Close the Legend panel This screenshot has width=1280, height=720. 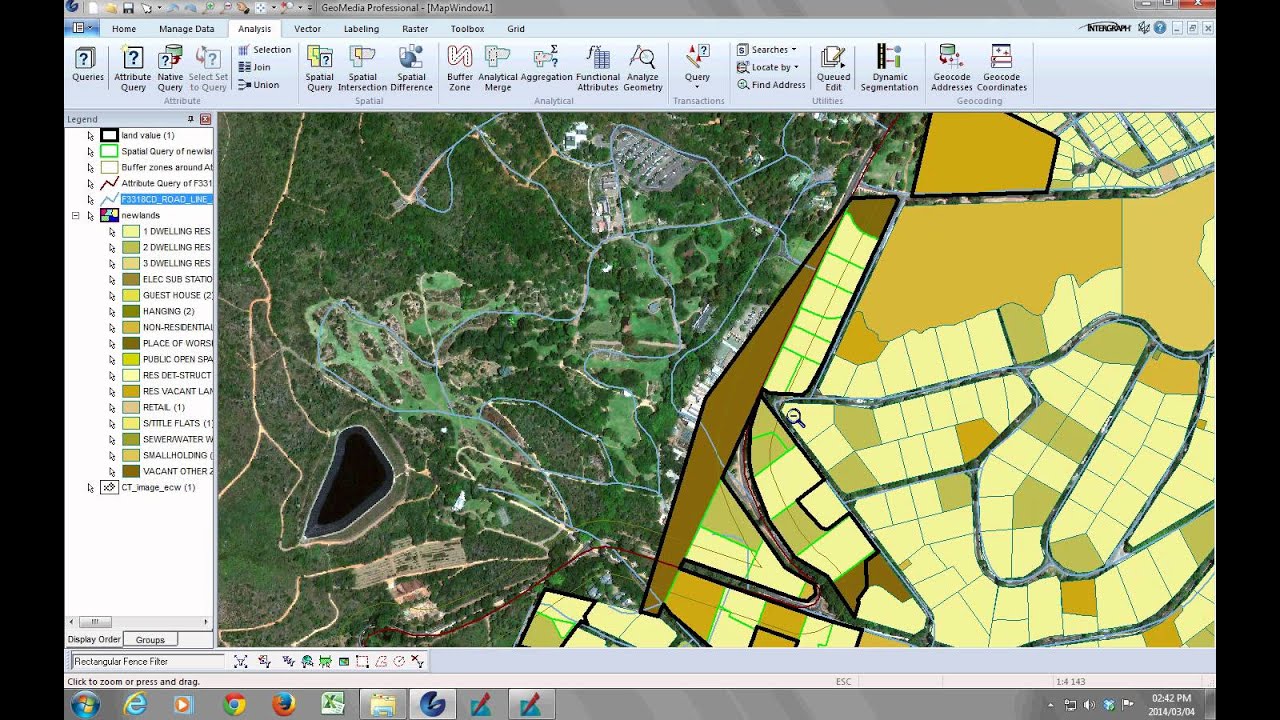205,119
